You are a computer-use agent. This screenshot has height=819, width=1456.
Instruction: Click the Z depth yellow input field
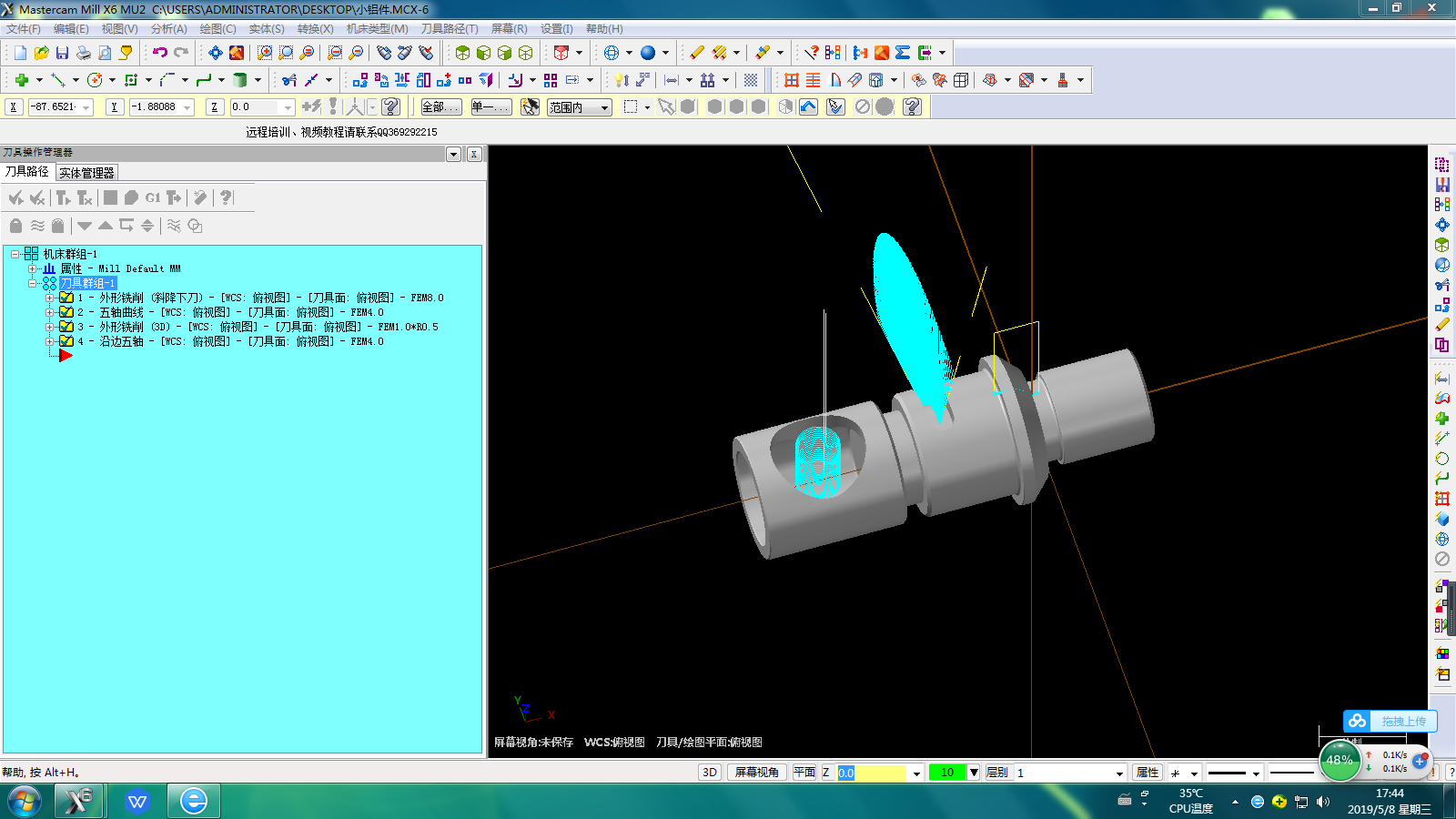tap(872, 773)
